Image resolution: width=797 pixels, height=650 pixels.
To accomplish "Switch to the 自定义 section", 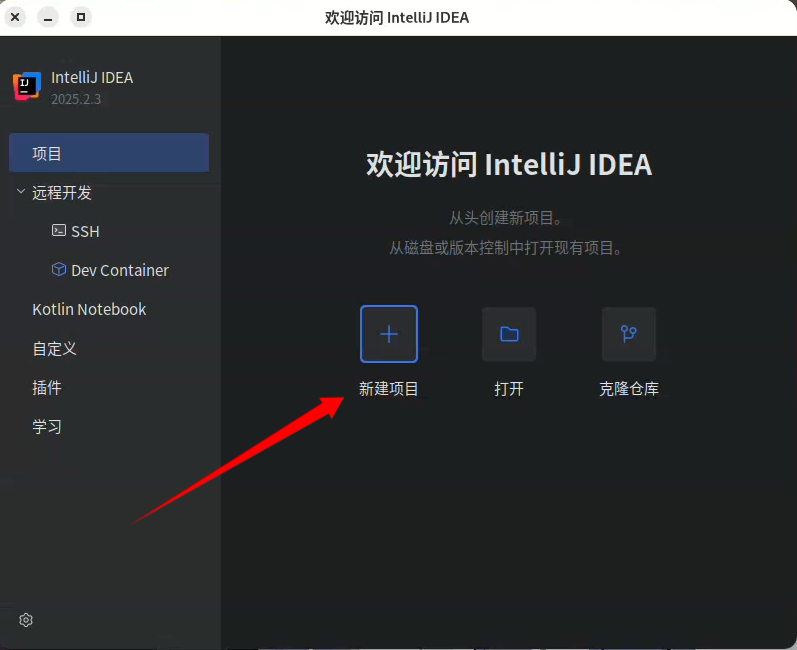I will pyautogui.click(x=54, y=348).
